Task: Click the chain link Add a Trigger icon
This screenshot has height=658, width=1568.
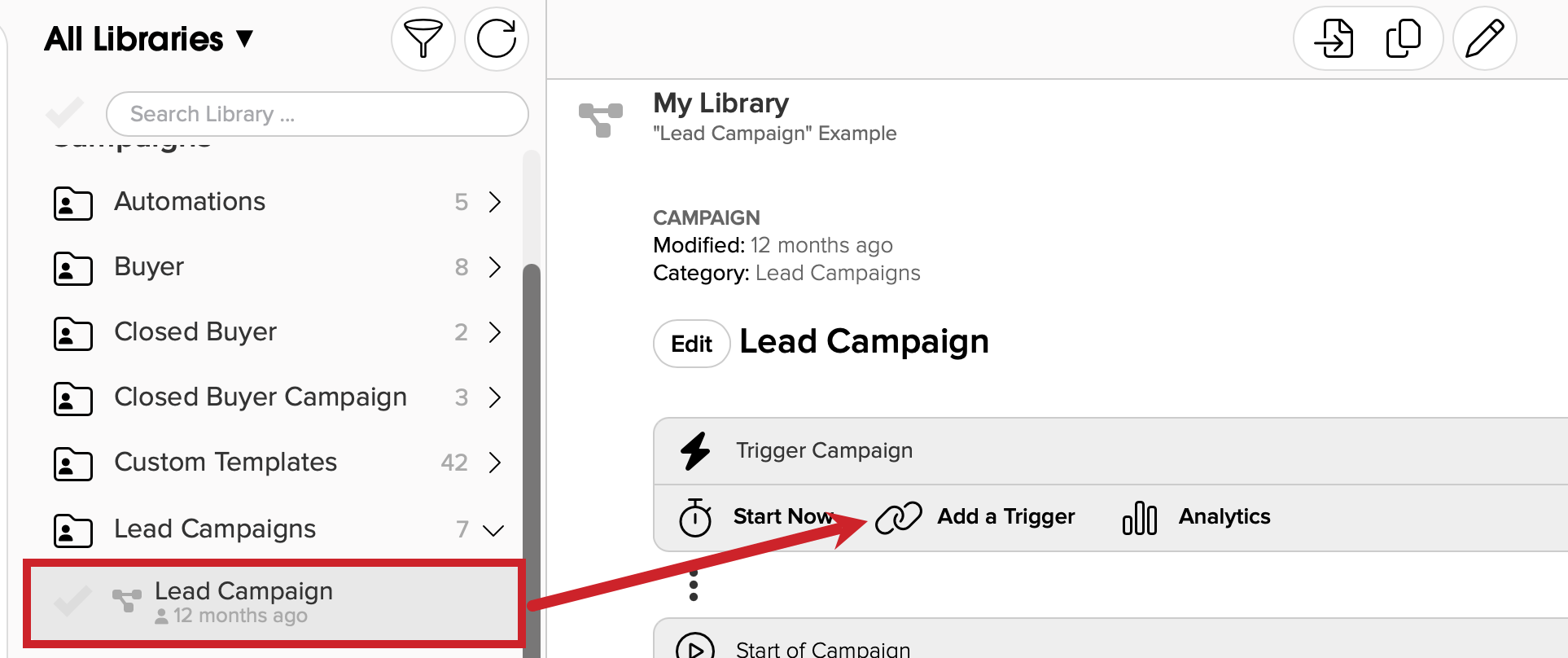Action: coord(899,517)
